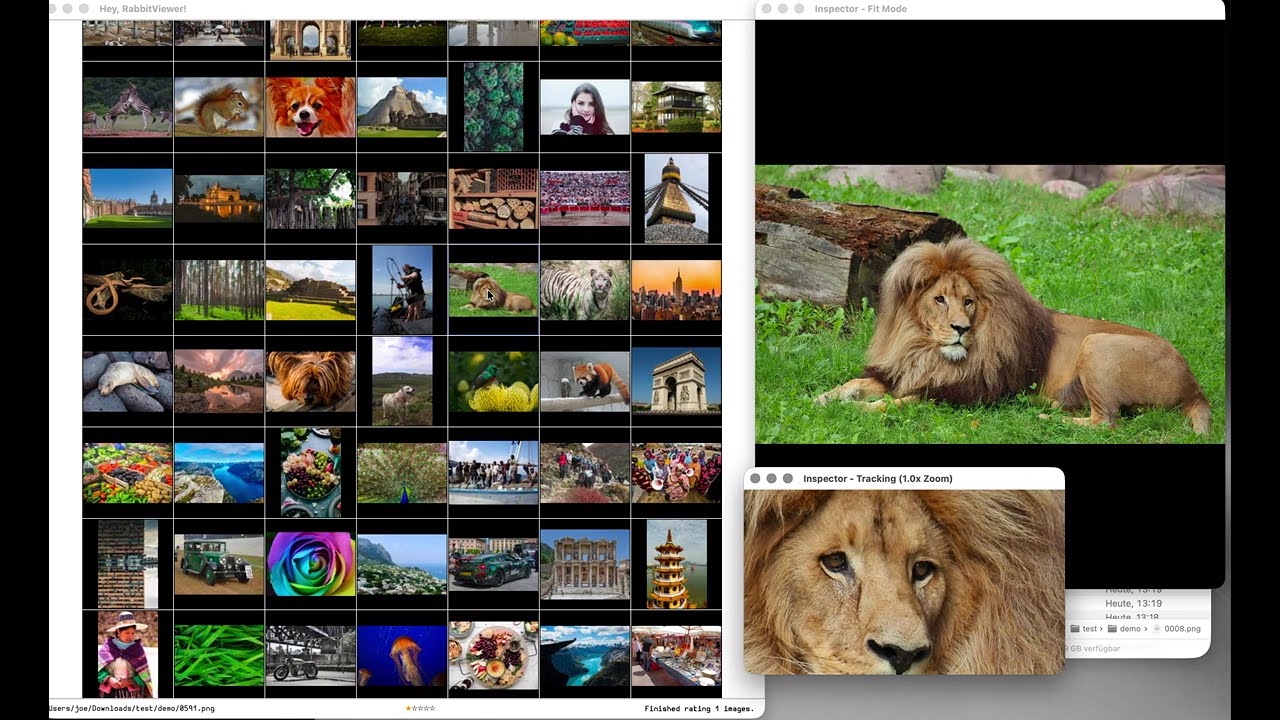1280x720 pixels.
Task: Choose the Arc de Triomphe thumbnail
Action: coord(676,381)
